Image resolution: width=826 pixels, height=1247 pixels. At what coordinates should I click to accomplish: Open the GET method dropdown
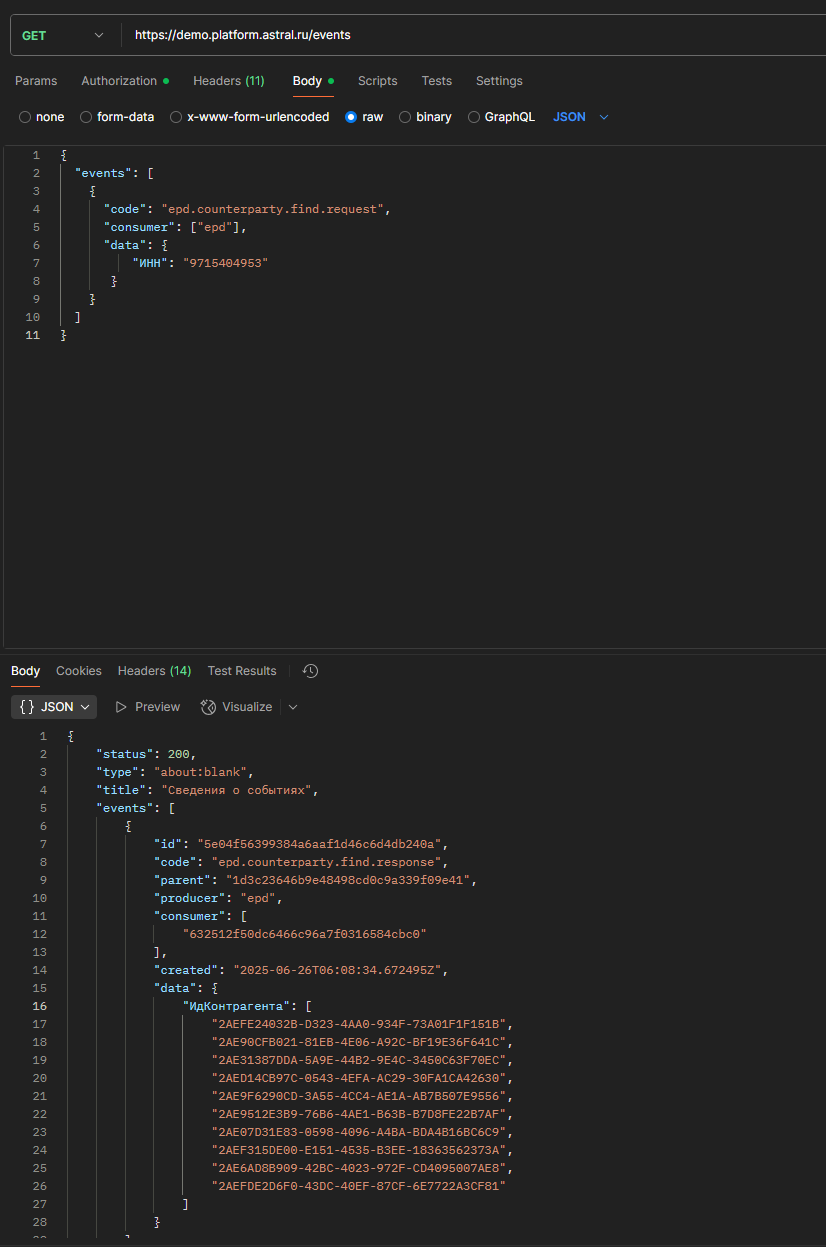coord(62,35)
